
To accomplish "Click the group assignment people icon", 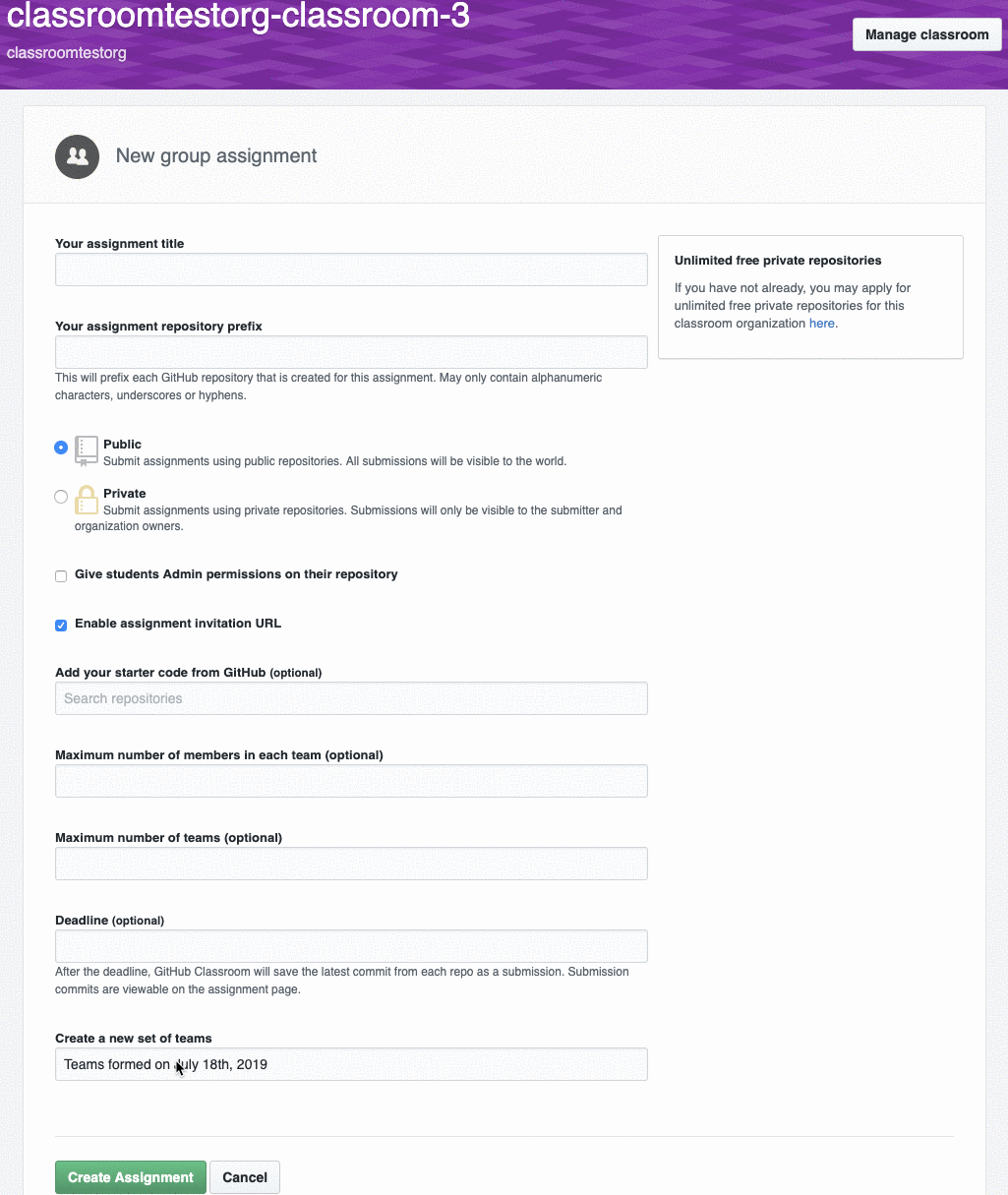I will coord(77,156).
